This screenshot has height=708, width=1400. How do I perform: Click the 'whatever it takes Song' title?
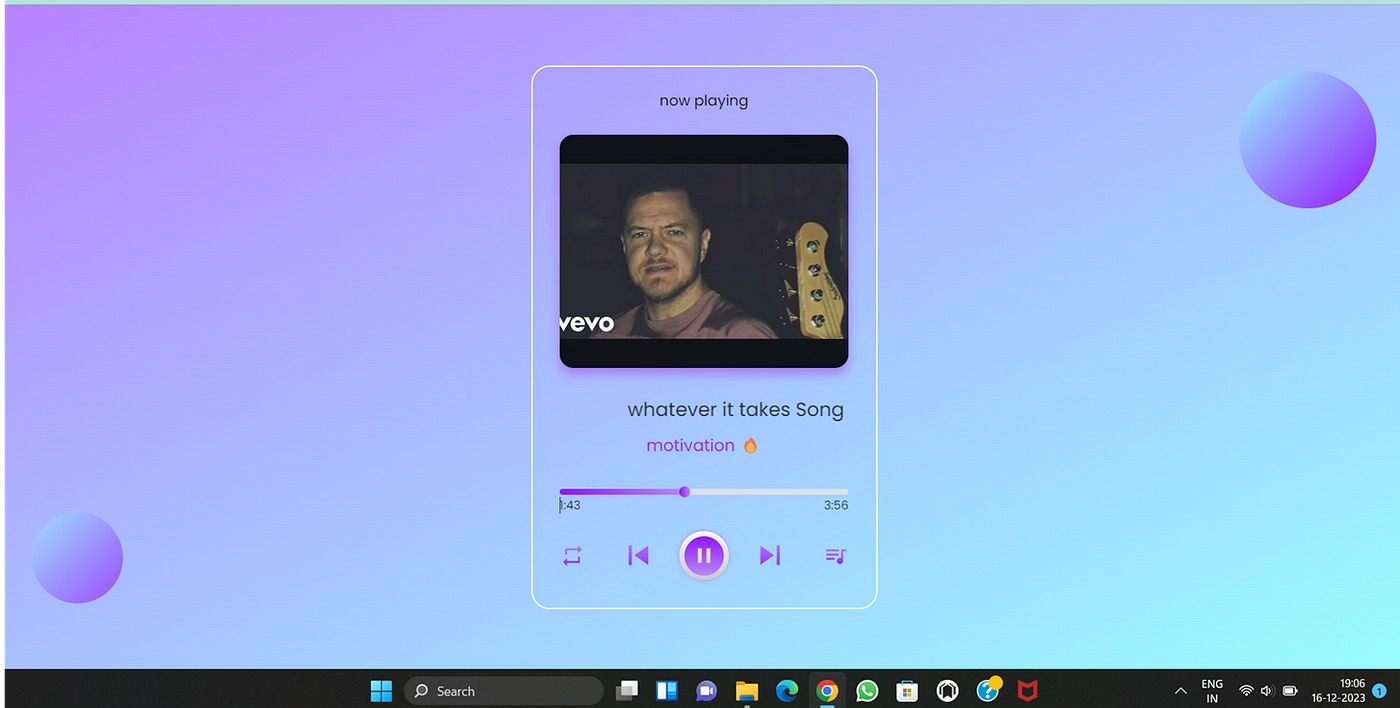click(x=735, y=410)
